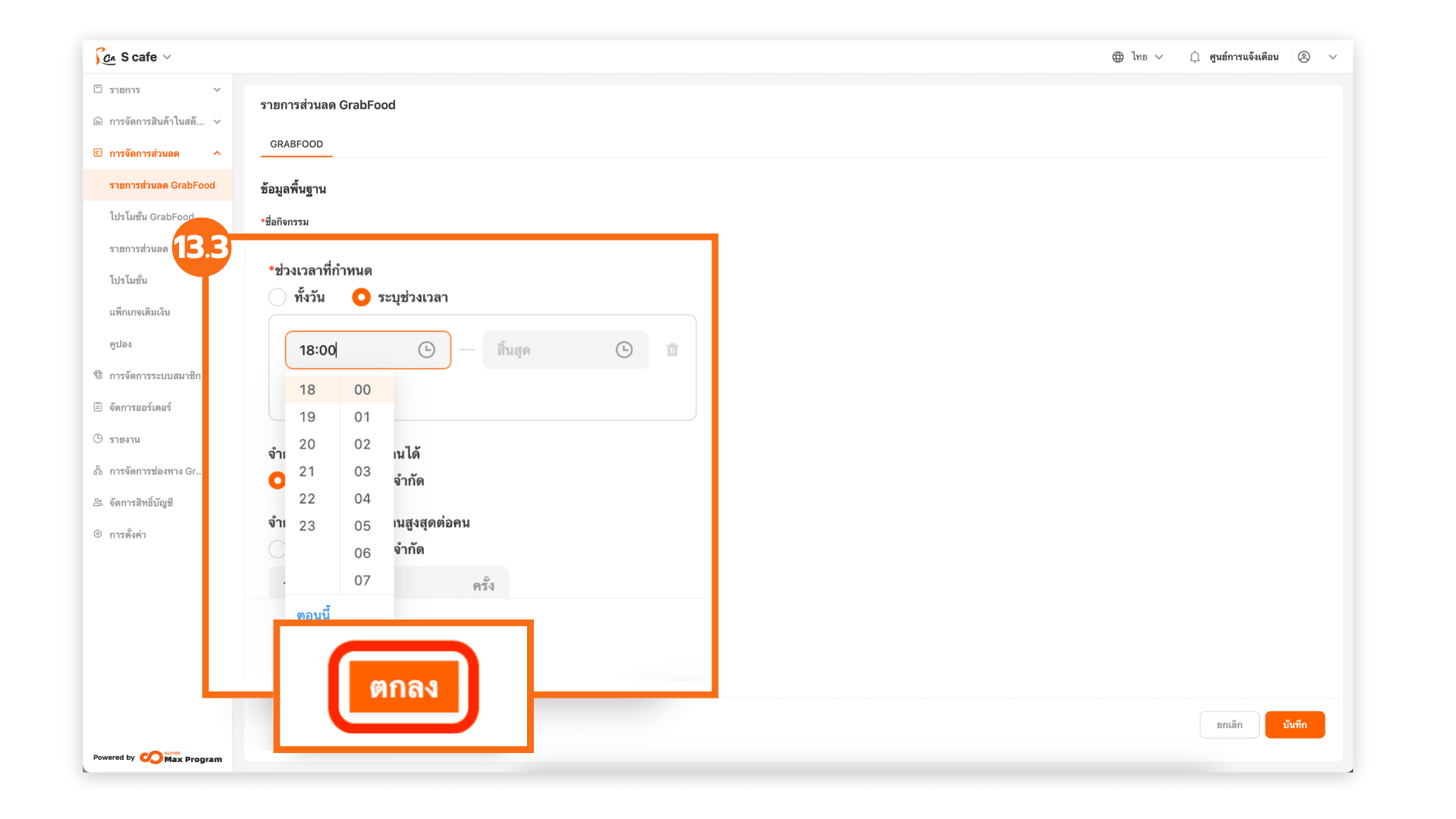Click the orange save button

[1294, 724]
